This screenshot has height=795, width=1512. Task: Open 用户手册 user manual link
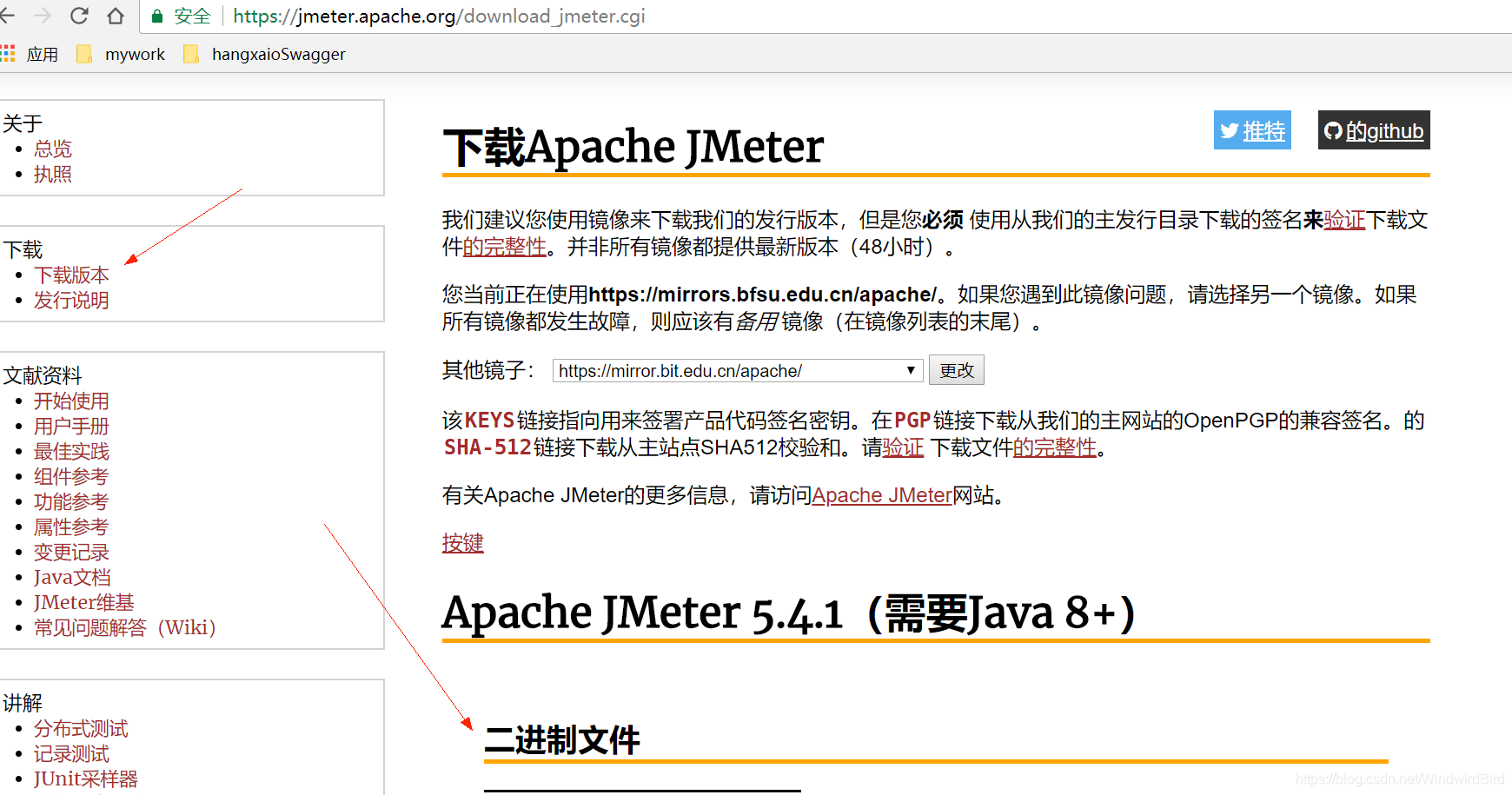click(x=71, y=426)
